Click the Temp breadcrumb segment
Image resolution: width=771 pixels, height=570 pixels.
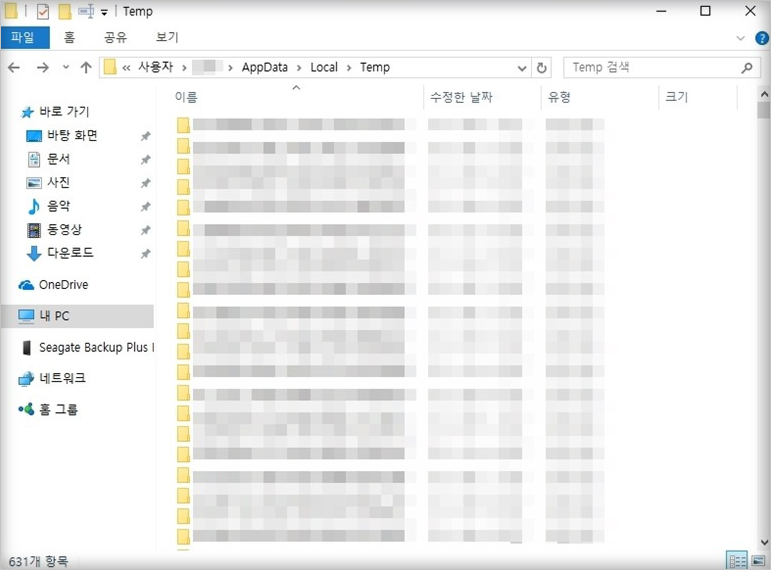coord(375,67)
